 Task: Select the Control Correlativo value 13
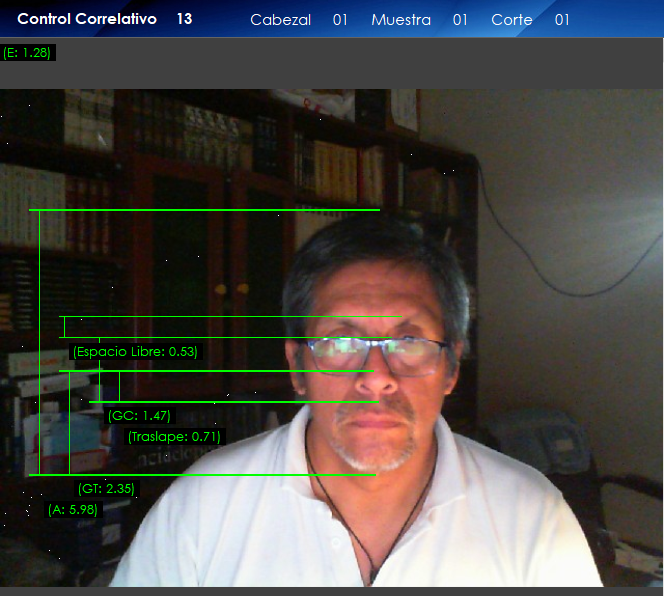point(184,19)
